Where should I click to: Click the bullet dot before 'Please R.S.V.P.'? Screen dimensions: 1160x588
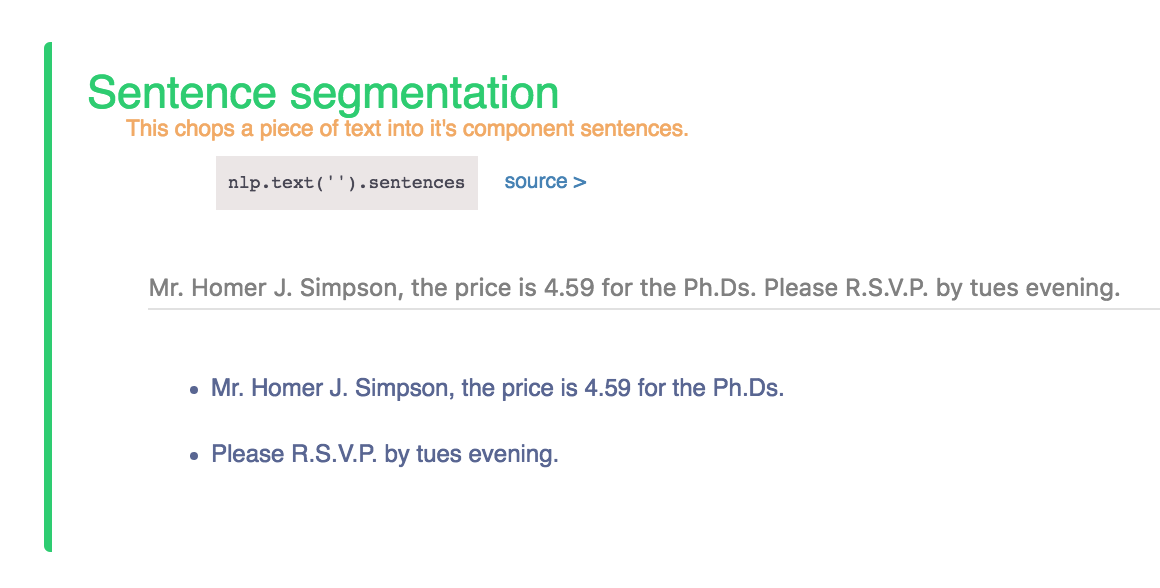pyautogui.click(x=194, y=456)
